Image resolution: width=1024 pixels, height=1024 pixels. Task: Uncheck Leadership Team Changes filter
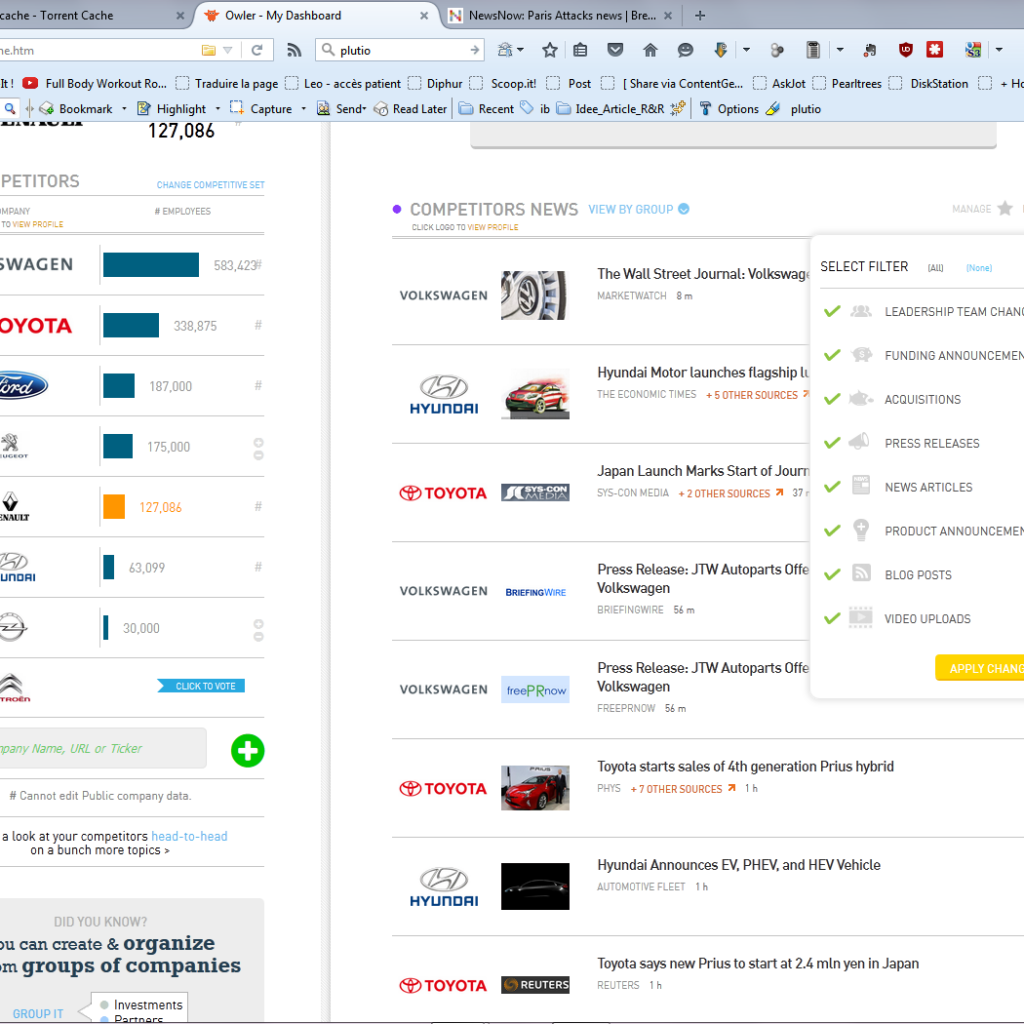832,311
